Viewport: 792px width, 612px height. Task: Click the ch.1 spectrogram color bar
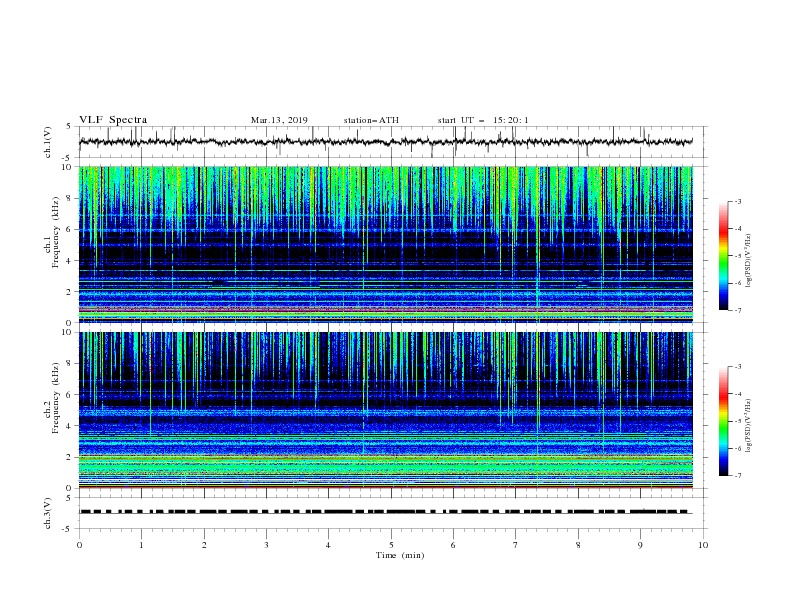[x=723, y=256]
